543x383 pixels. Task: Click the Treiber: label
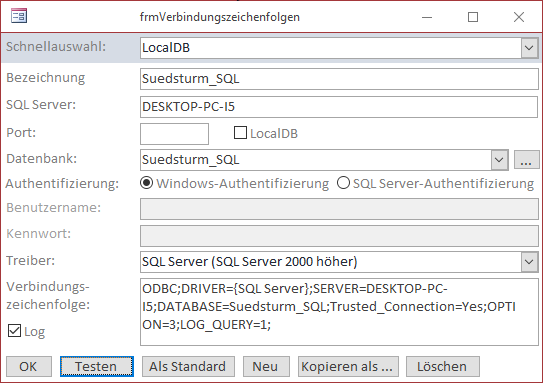31,260
